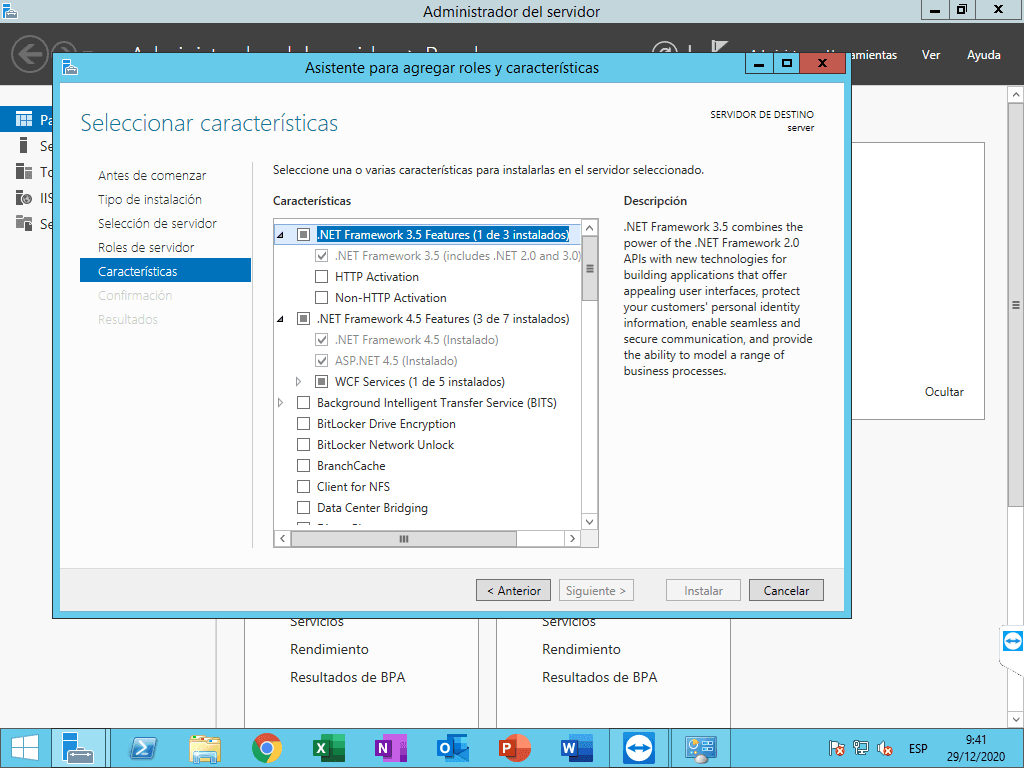This screenshot has width=1024, height=768.
Task: Open Outlook from the taskbar
Action: tap(452, 748)
